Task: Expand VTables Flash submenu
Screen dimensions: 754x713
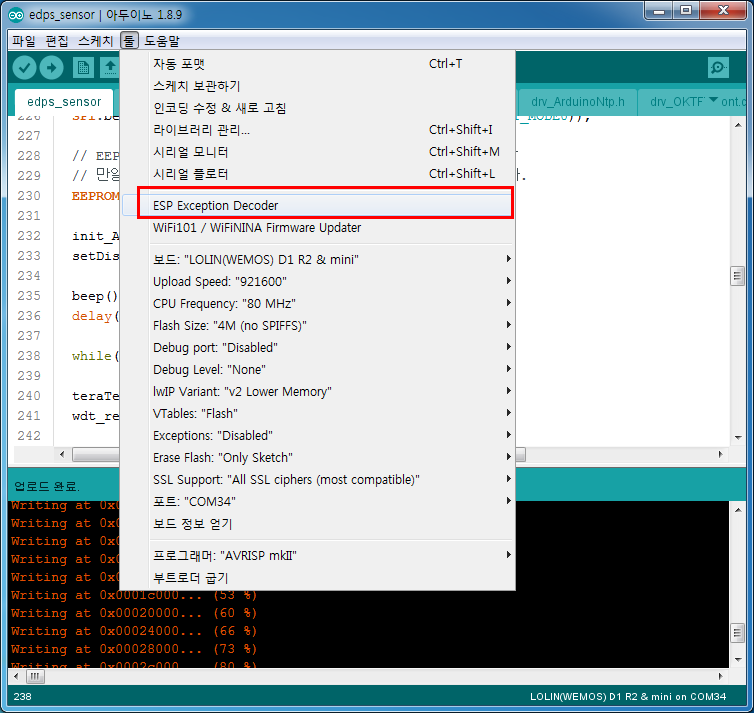Action: (x=318, y=413)
